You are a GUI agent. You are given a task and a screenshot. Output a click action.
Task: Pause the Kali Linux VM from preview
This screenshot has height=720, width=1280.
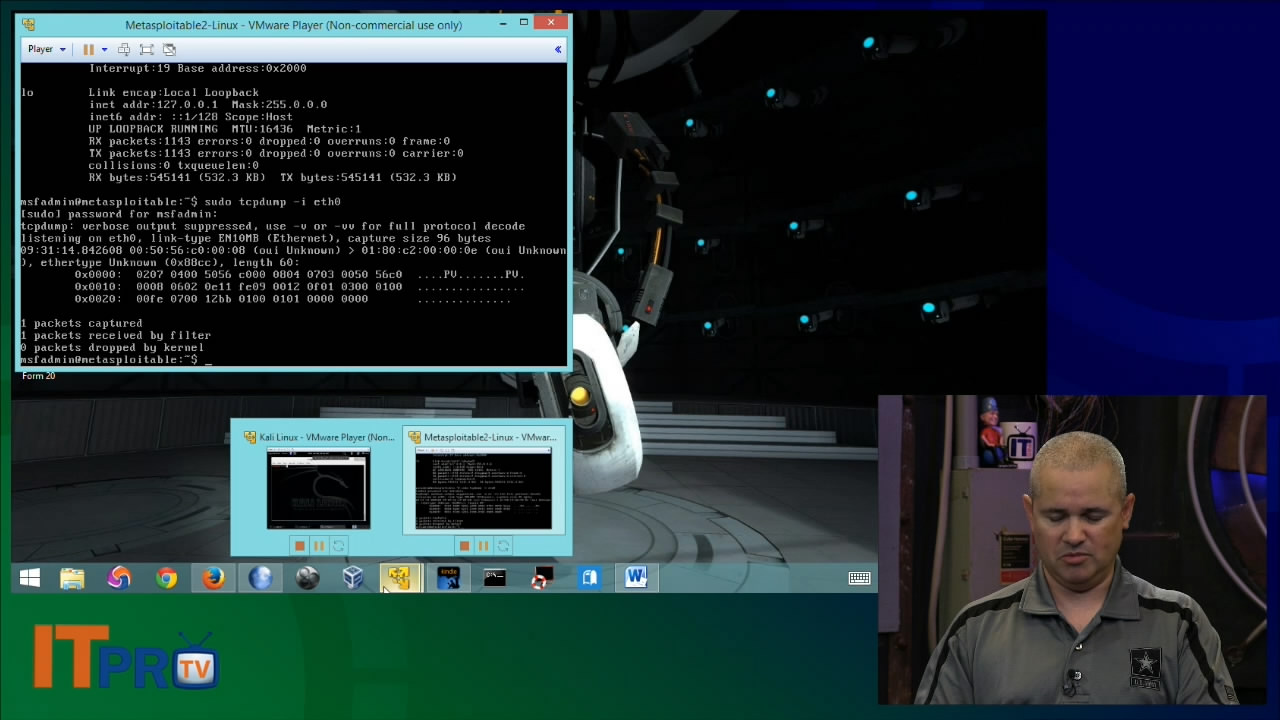pos(319,545)
